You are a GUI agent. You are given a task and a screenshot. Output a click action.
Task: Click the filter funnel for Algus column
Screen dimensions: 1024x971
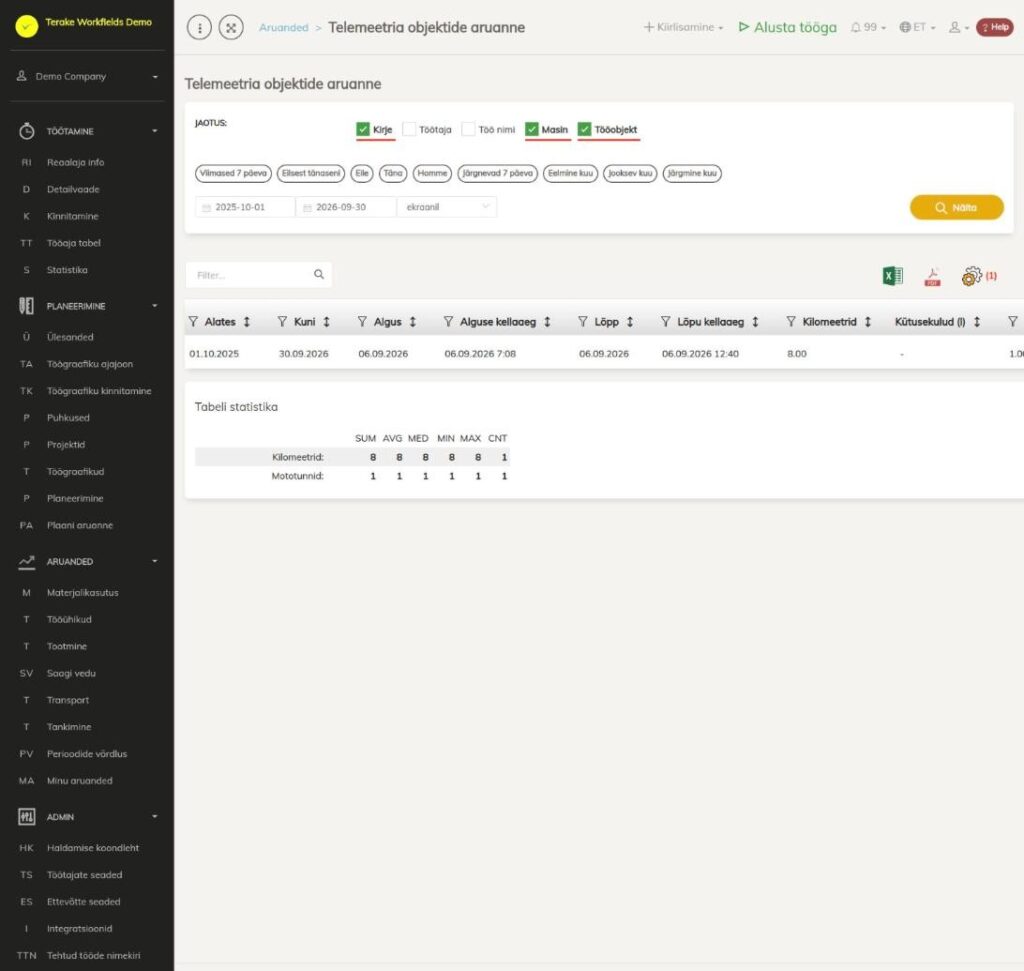tap(362, 321)
